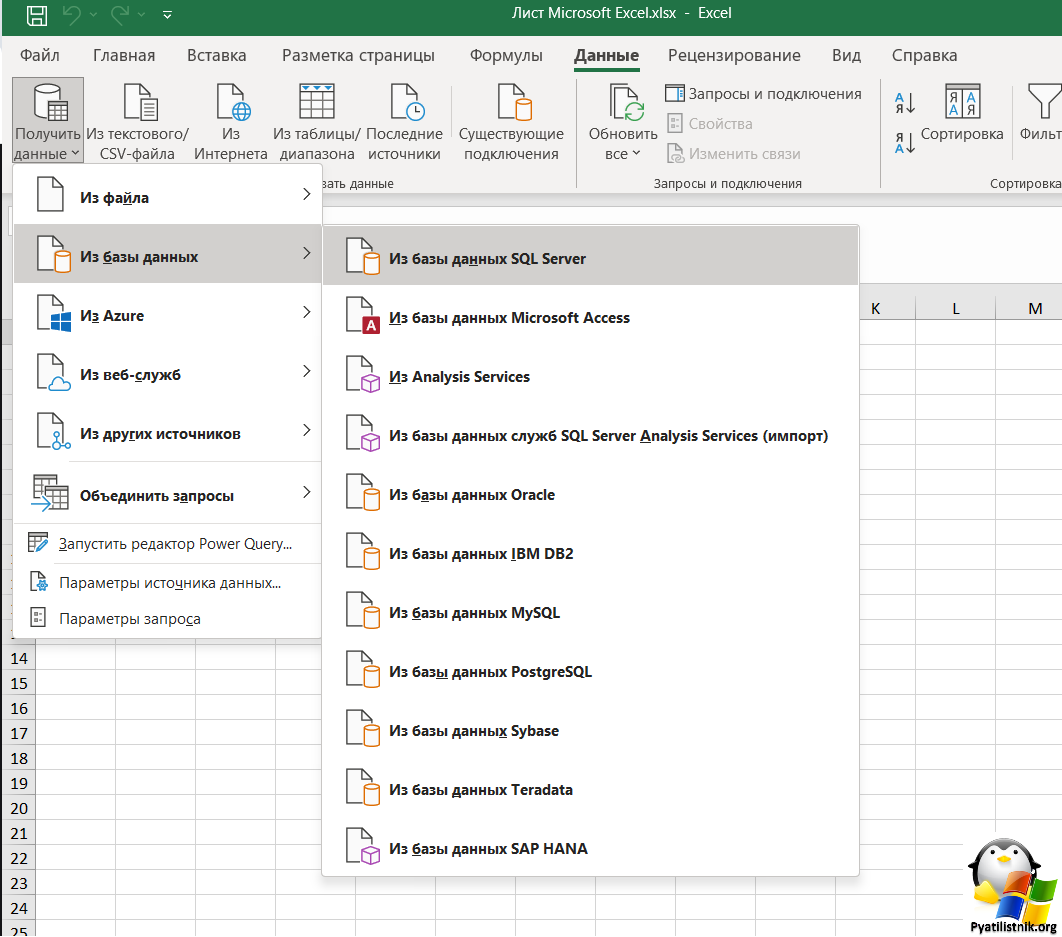Switch to the Вставка tab
This screenshot has height=937, width=1062.
tap(217, 56)
